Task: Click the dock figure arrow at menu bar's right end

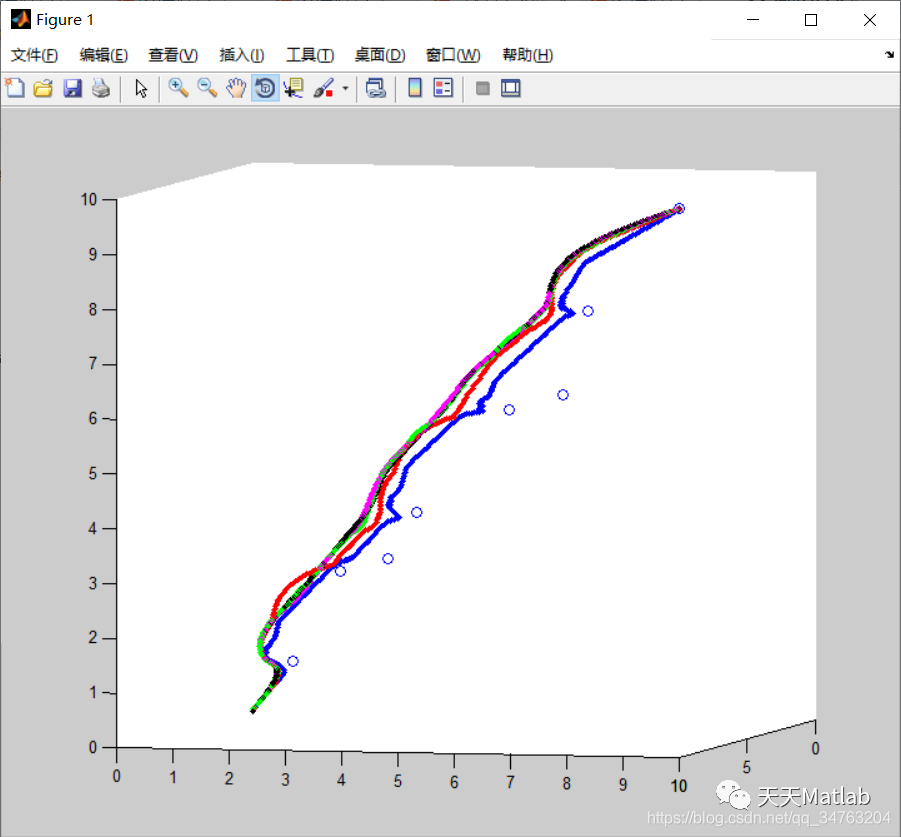Action: tap(889, 55)
